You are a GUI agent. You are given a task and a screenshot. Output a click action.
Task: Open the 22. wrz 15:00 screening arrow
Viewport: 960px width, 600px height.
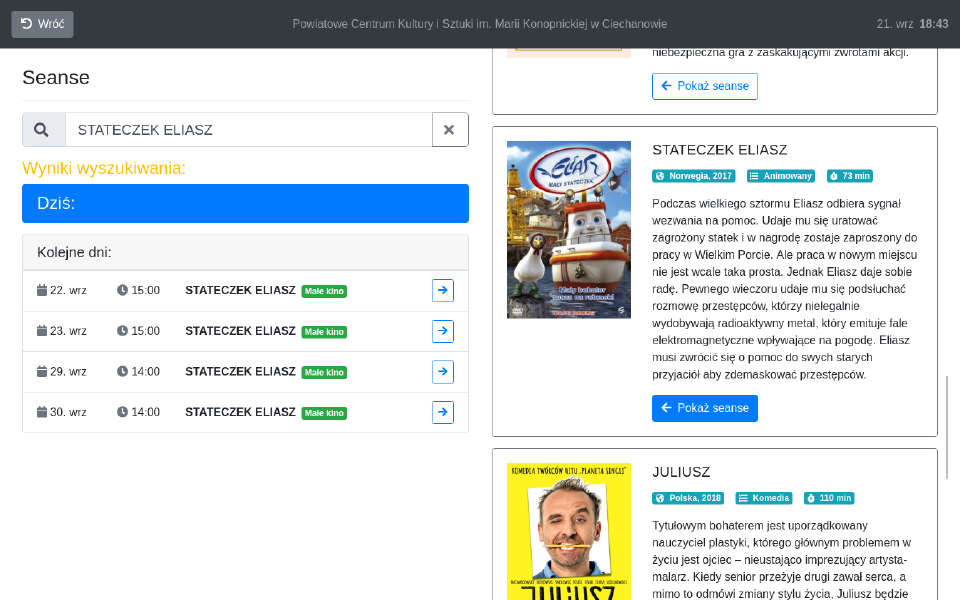[443, 290]
